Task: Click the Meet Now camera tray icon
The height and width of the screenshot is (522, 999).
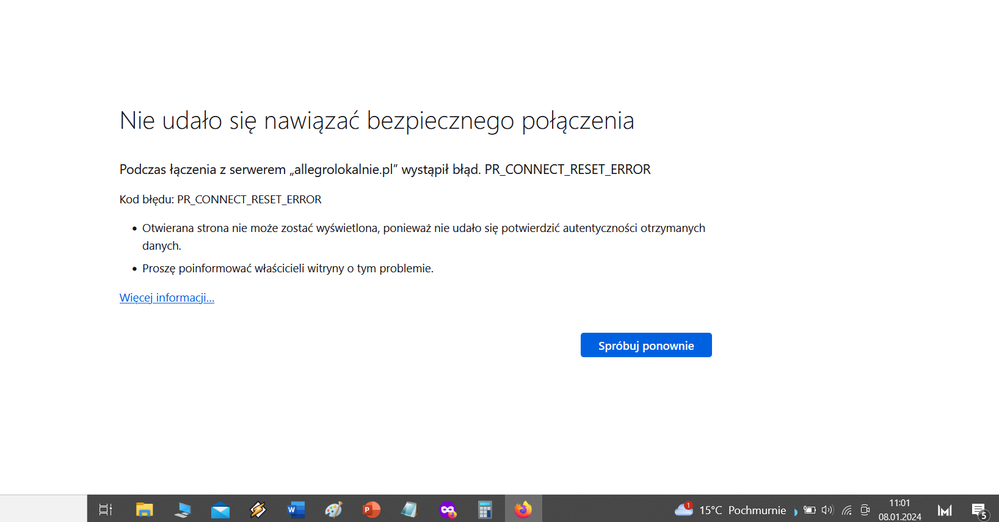Action: [x=865, y=510]
